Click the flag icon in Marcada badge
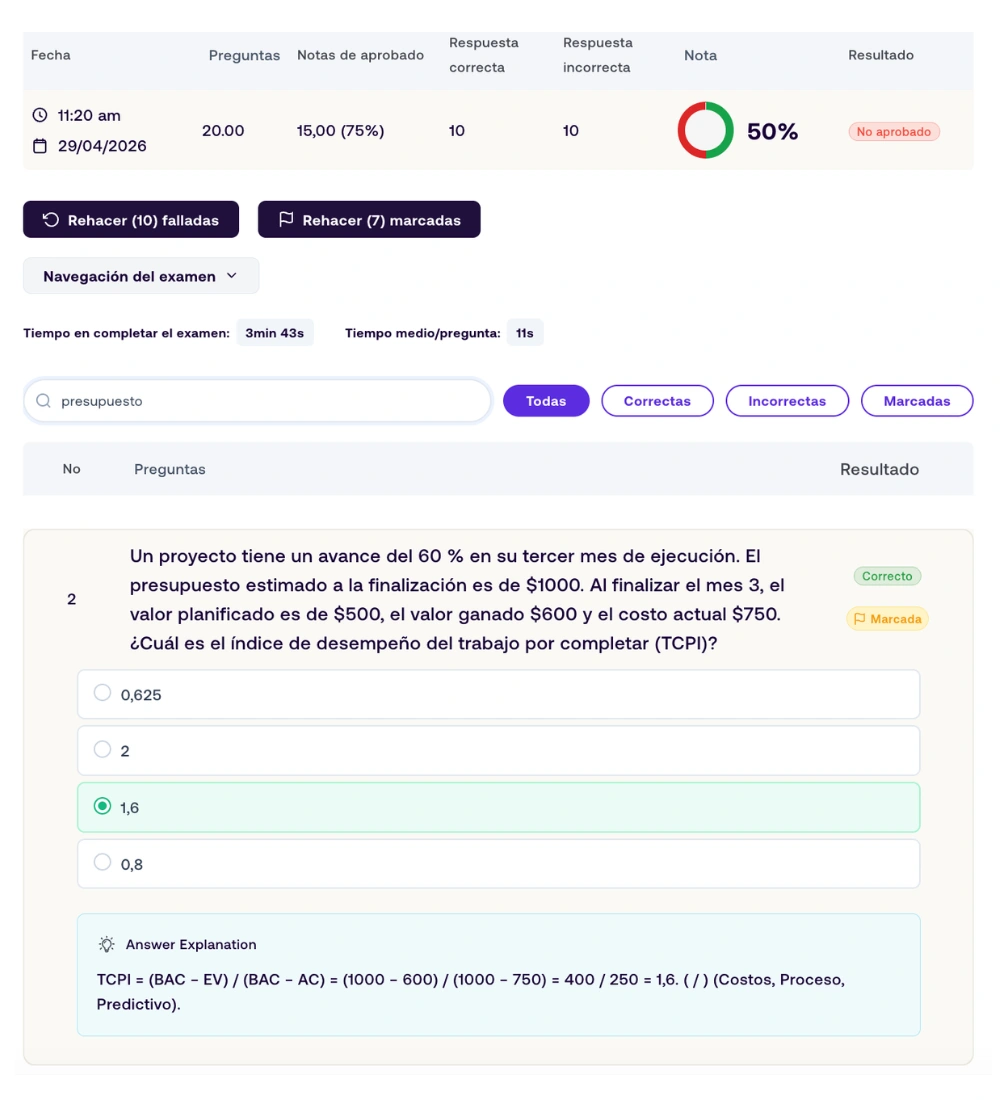1000x1100 pixels. (860, 619)
